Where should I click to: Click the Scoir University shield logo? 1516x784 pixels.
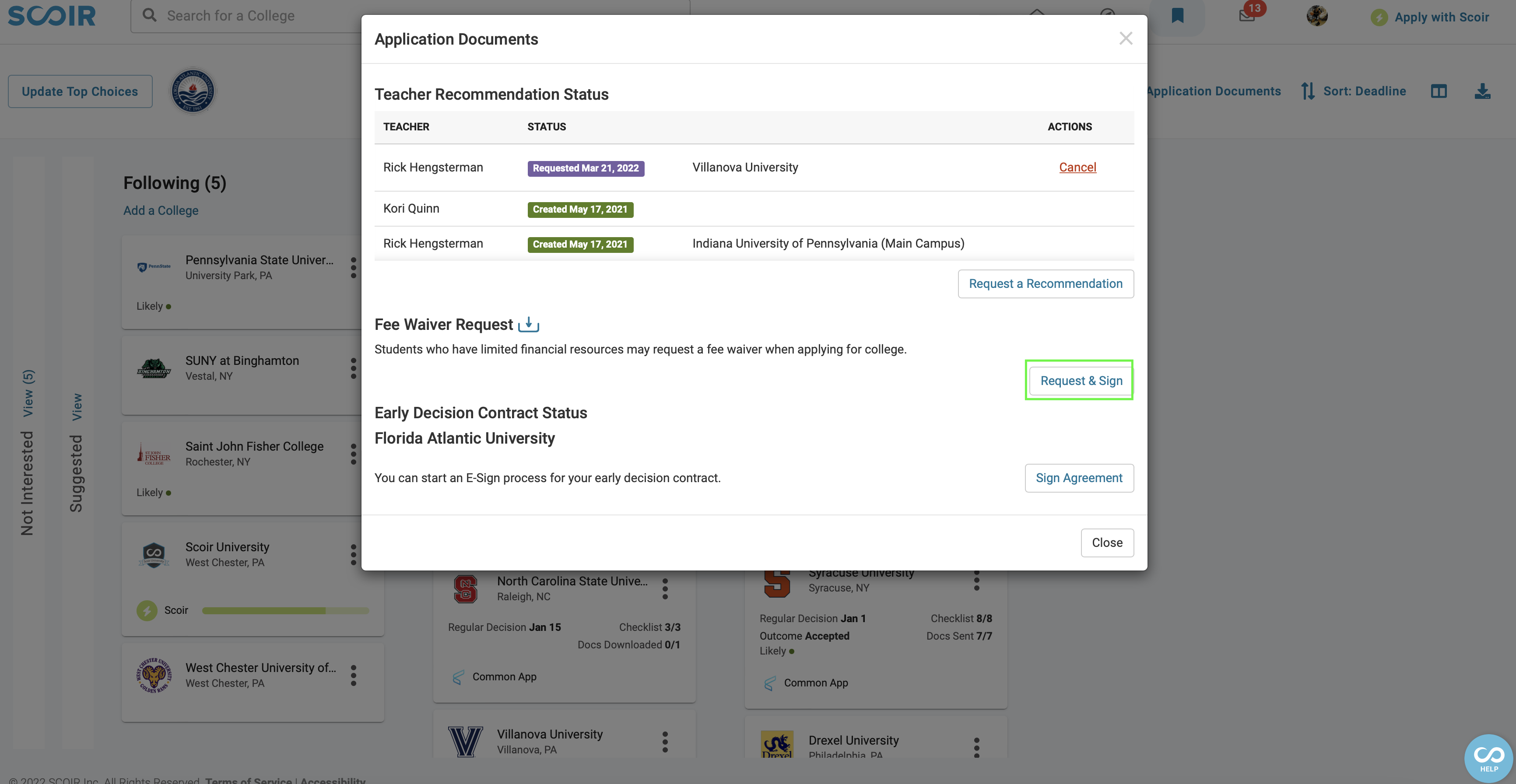click(154, 555)
